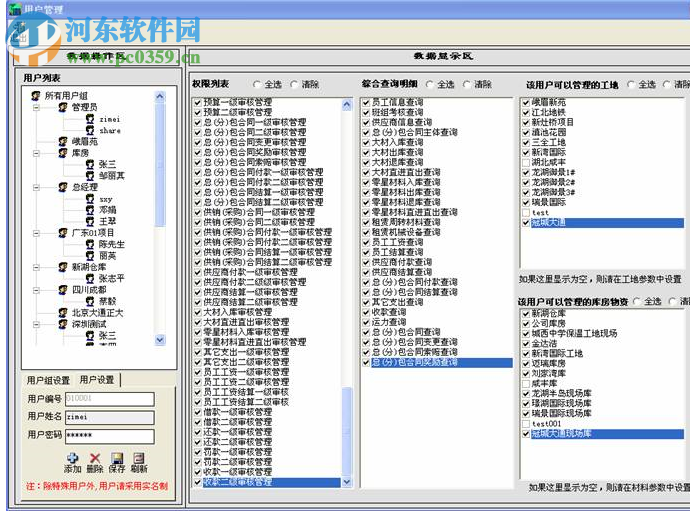Click the 用户编号 input field
Viewport: 690px width, 511px height.
coord(110,399)
